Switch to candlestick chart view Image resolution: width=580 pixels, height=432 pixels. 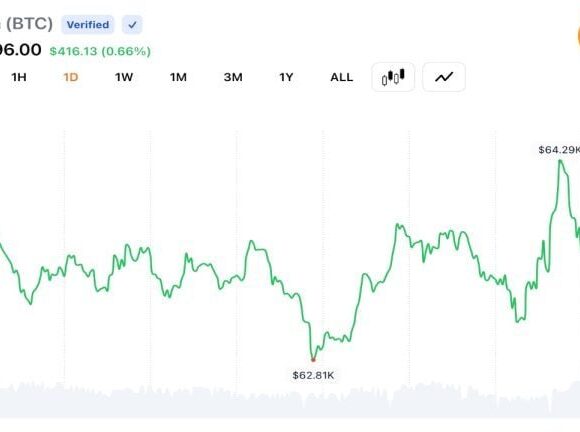point(393,77)
